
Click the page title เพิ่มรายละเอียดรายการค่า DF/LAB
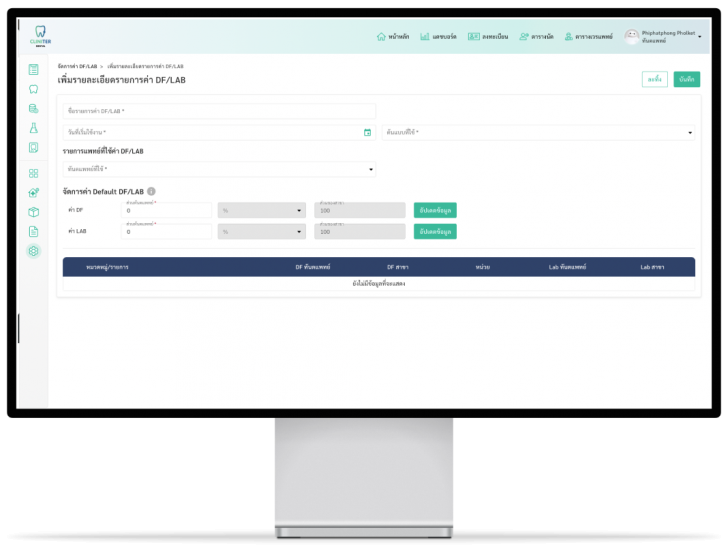pyautogui.click(x=122, y=80)
